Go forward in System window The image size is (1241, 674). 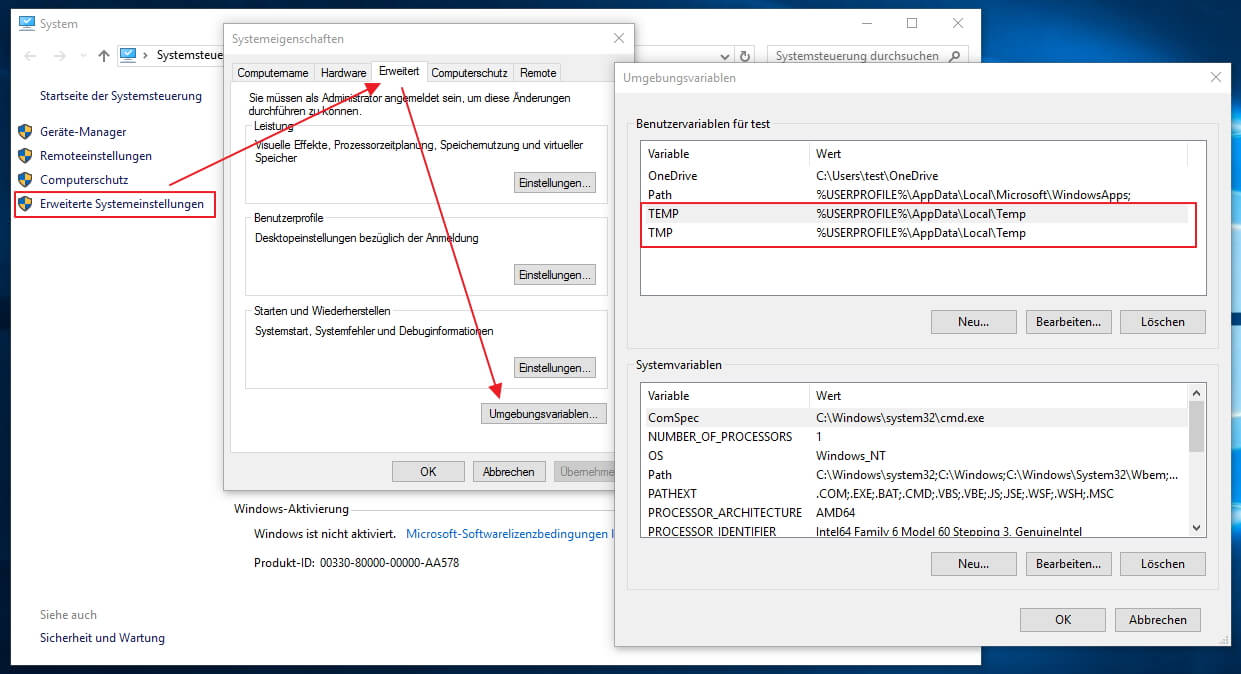[60, 56]
